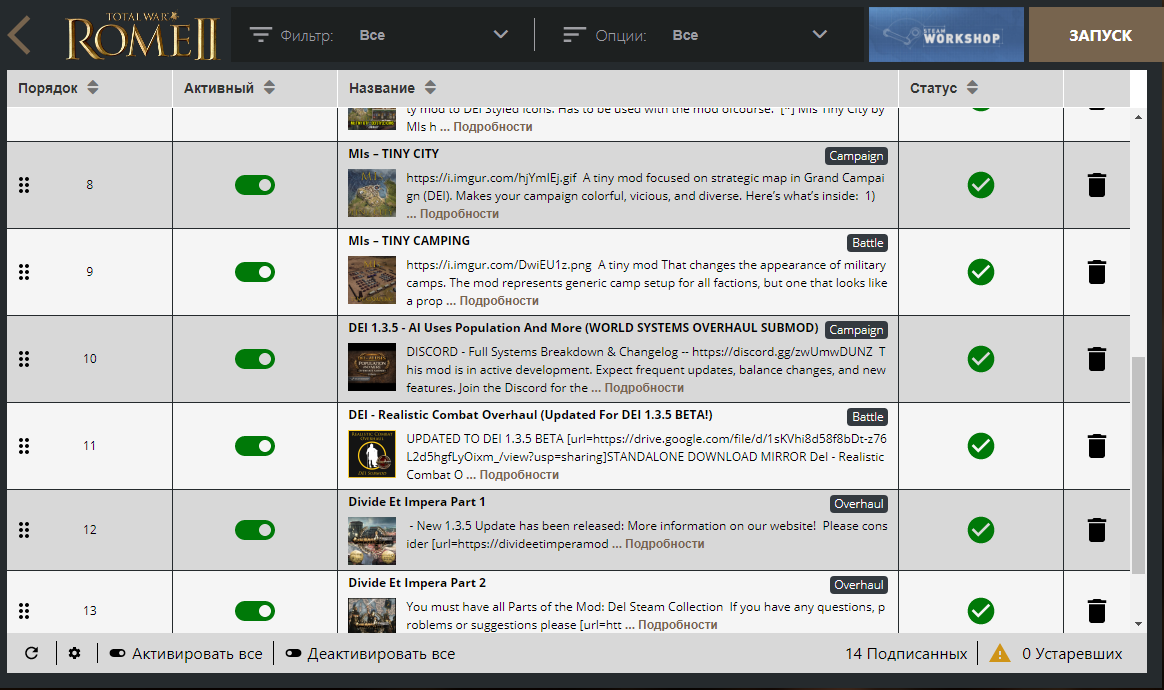The width and height of the screenshot is (1164, 690).
Task: Refresh the mod list
Action: [31, 654]
